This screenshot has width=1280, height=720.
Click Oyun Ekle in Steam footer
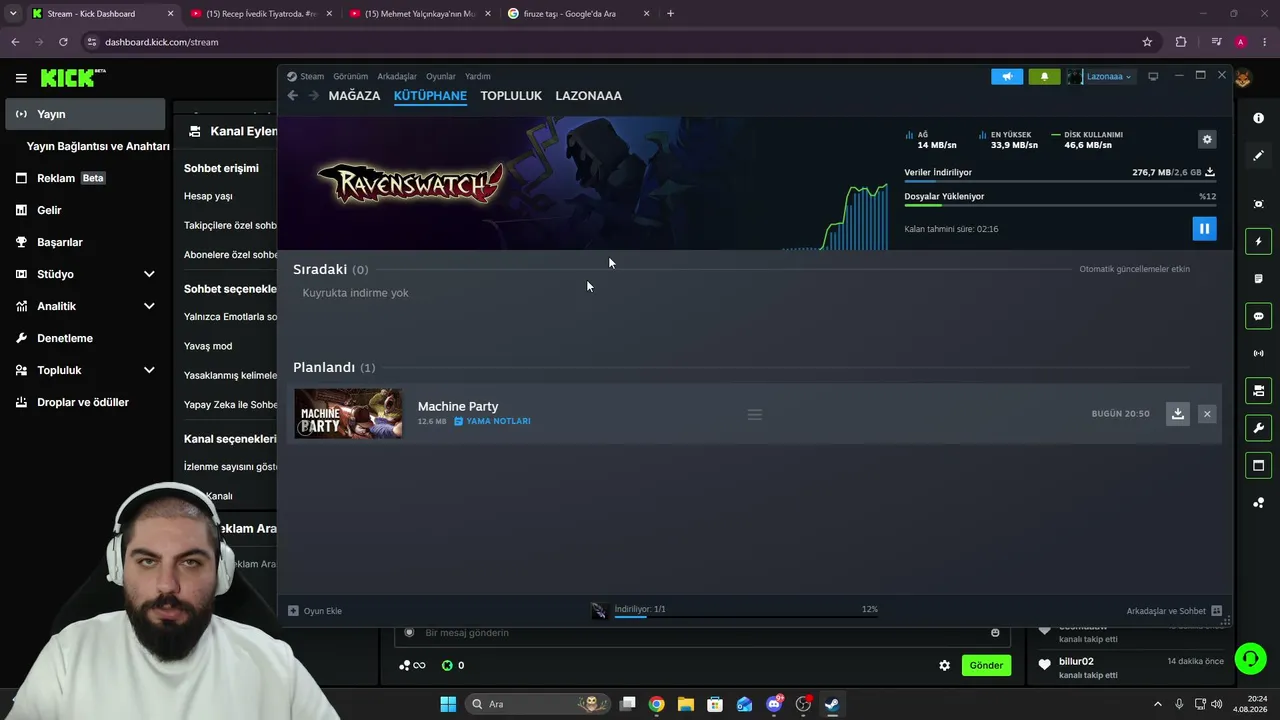[x=315, y=611]
